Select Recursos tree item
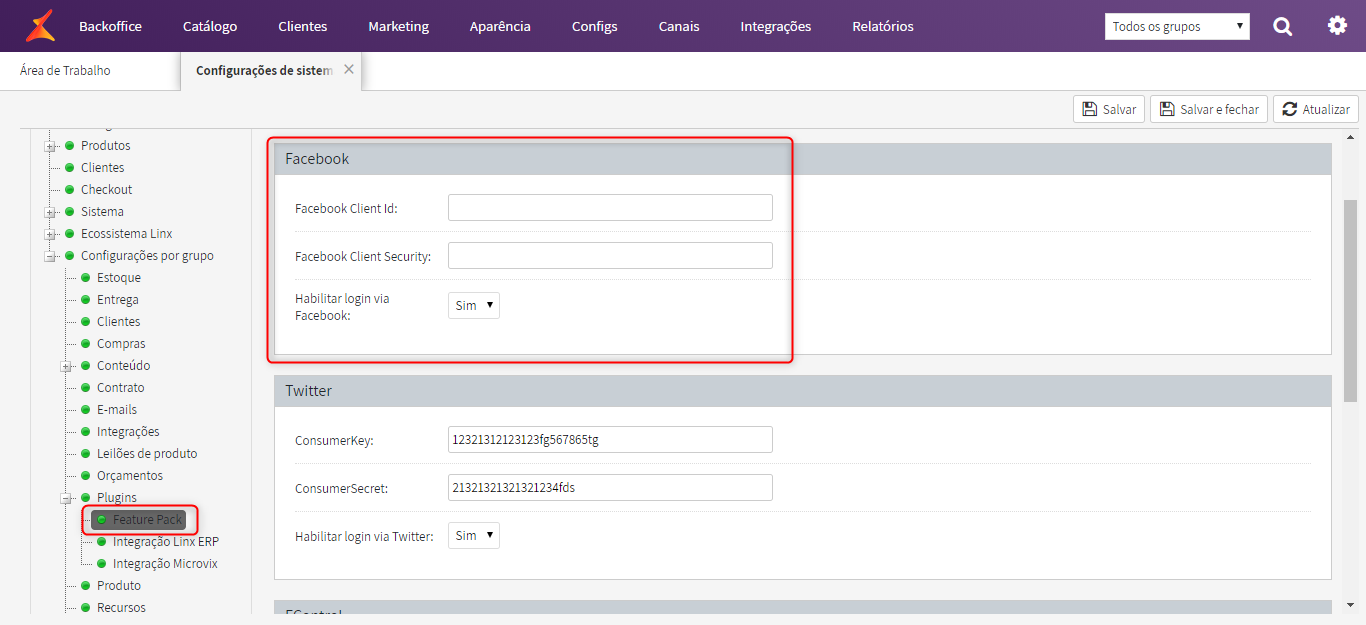The height and width of the screenshot is (625, 1366). point(121,608)
